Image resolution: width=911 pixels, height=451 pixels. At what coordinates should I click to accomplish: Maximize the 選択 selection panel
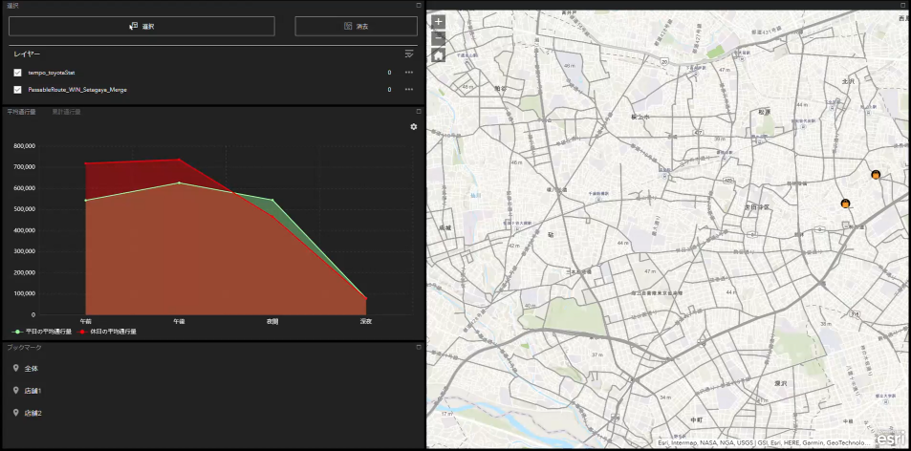pyautogui.click(x=419, y=5)
